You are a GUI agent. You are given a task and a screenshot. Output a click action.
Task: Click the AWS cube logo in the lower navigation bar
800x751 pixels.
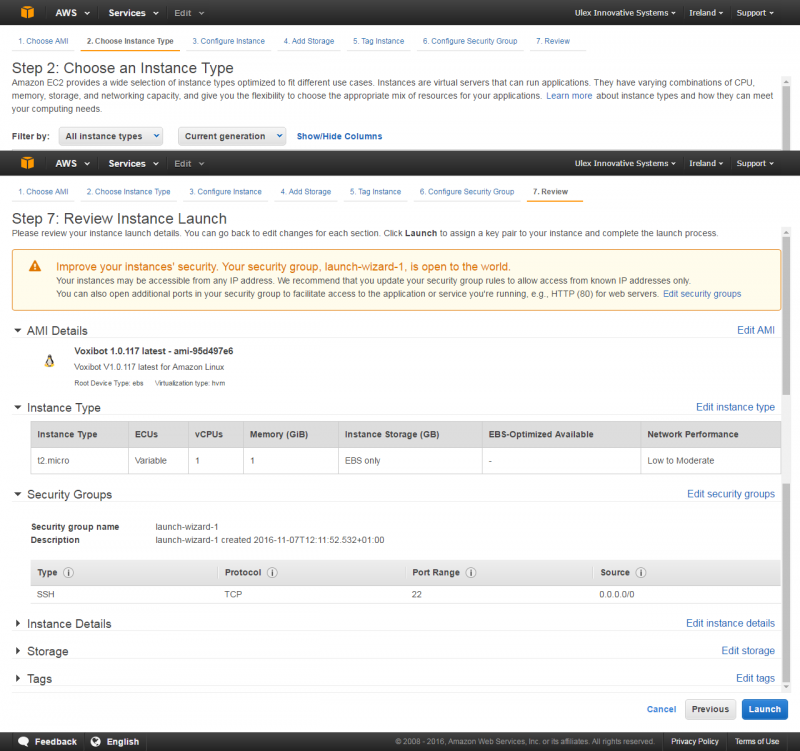[28, 163]
